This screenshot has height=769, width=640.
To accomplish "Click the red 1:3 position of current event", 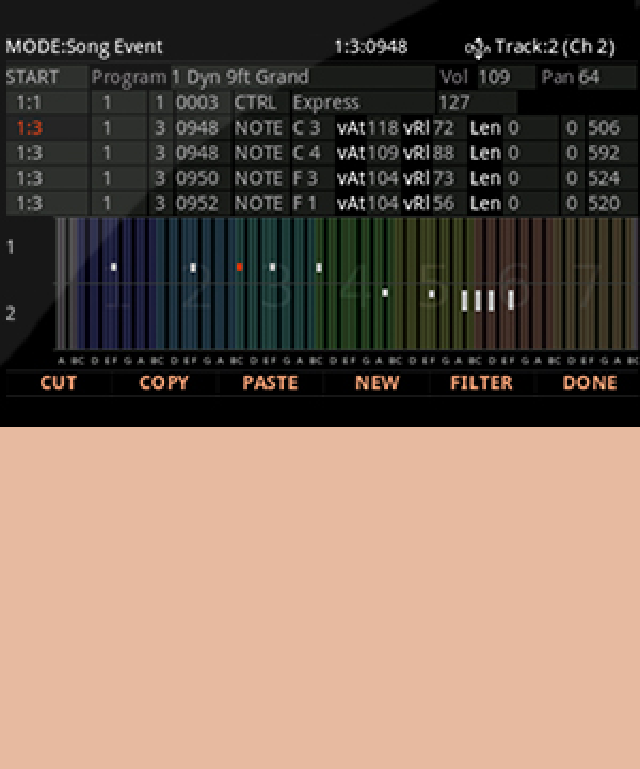I will tap(29, 128).
